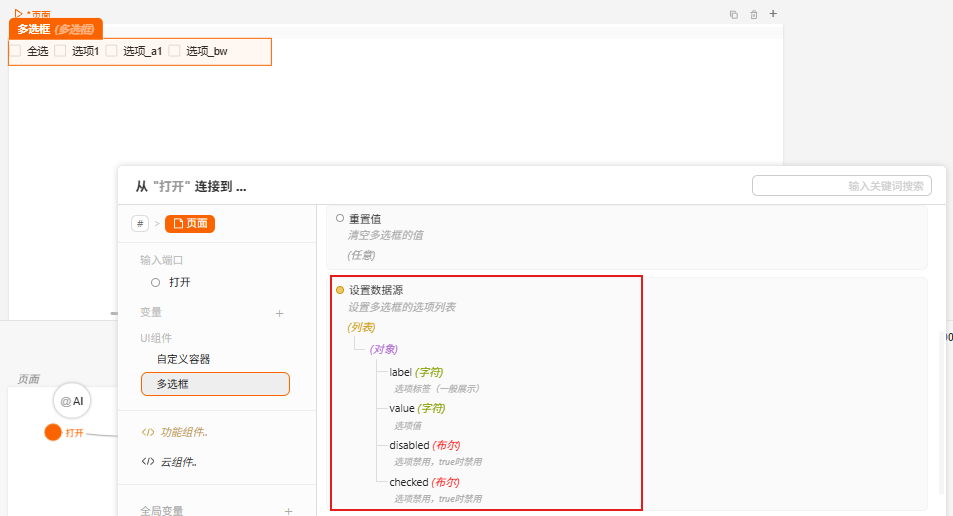
Task: Check the 选项1 checkbox
Action: [x=60, y=51]
